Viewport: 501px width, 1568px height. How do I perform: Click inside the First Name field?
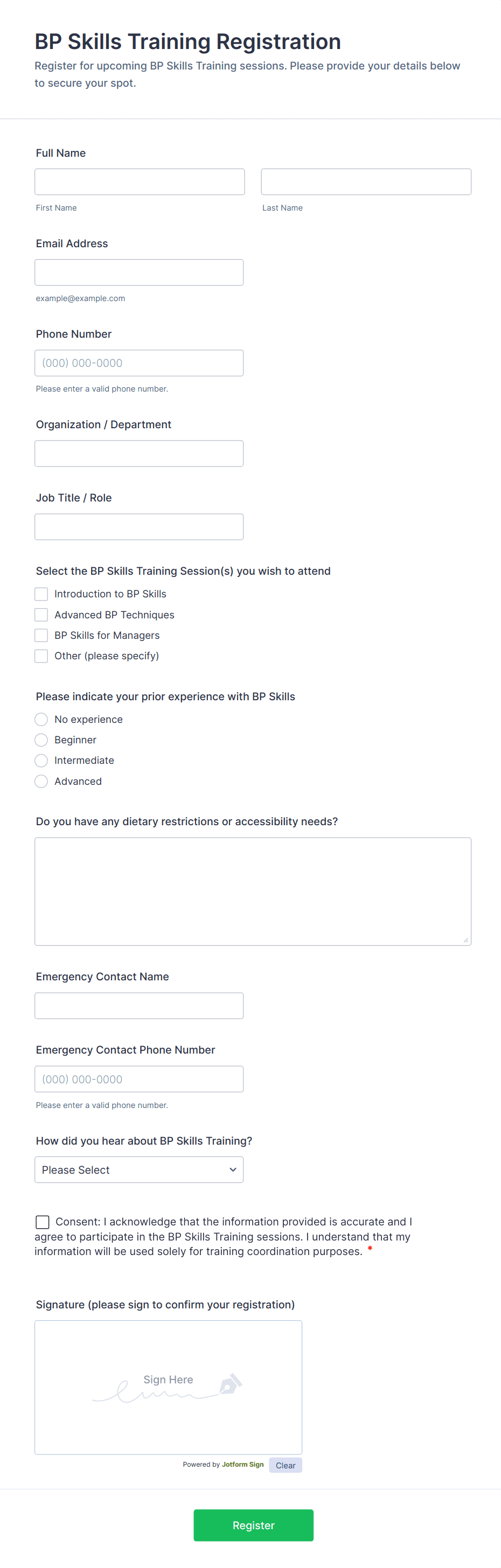[x=140, y=181]
